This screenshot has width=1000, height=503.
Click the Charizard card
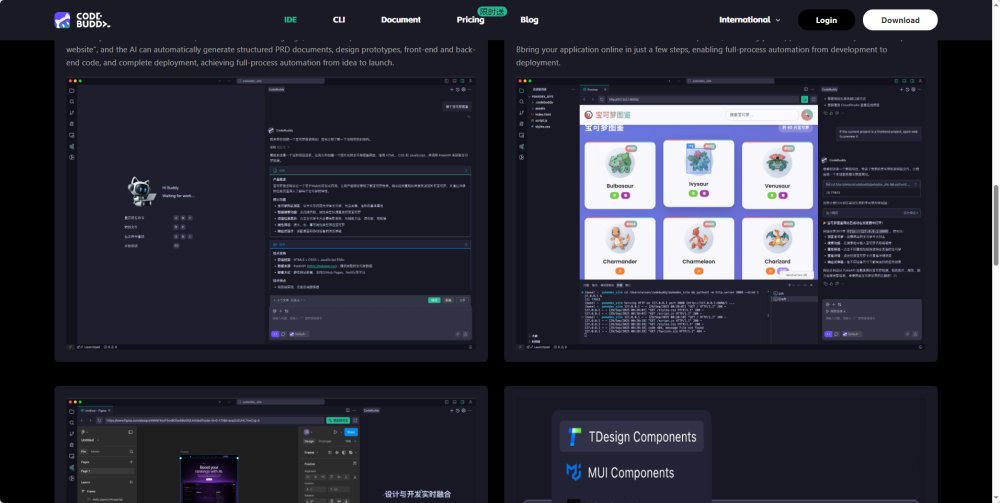777,247
